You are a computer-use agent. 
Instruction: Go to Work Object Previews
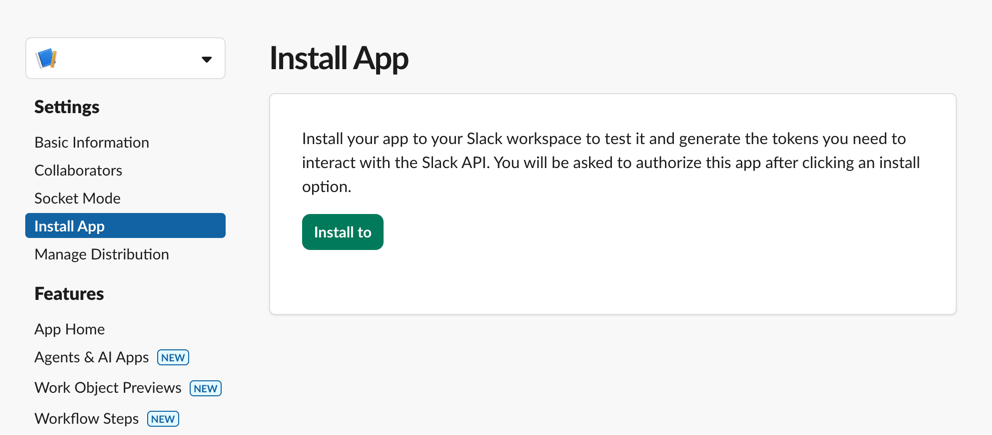107,388
